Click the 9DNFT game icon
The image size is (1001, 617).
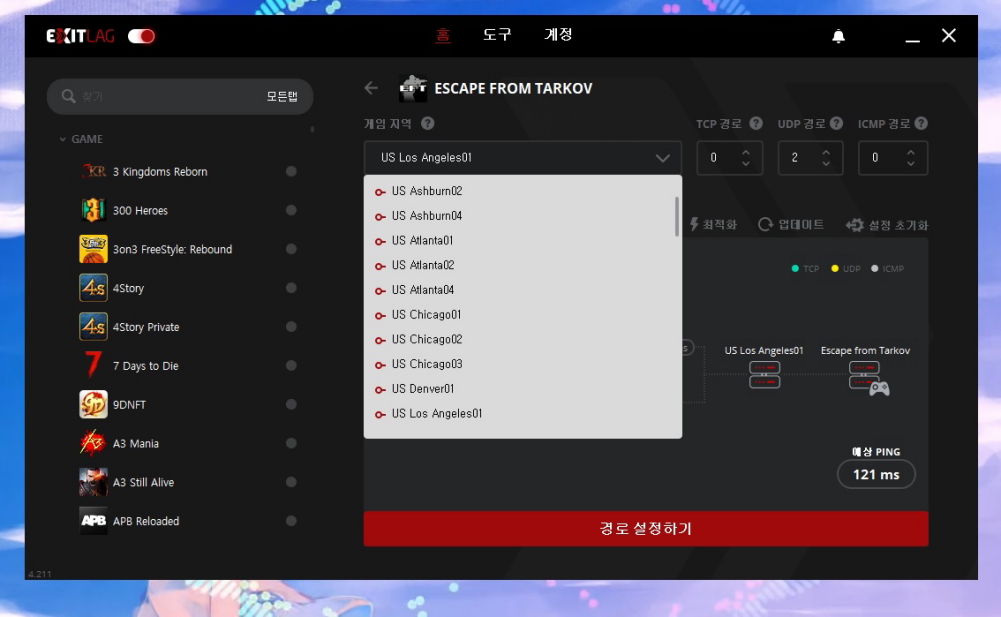pyautogui.click(x=93, y=404)
